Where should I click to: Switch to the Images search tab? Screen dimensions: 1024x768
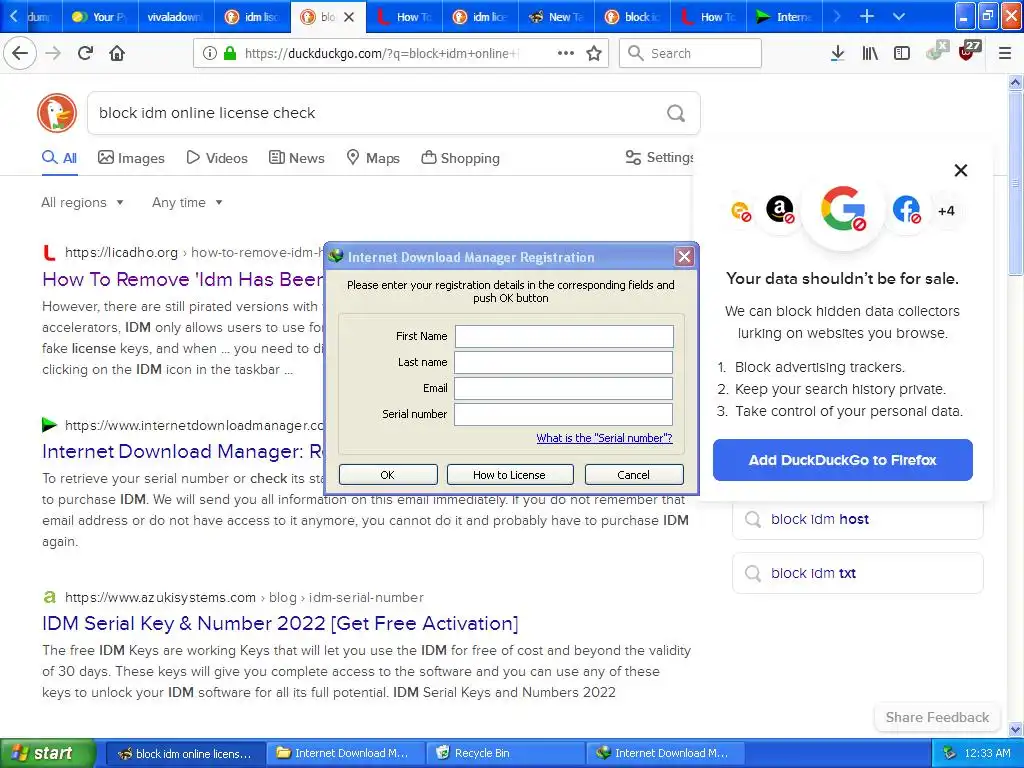tap(131, 158)
